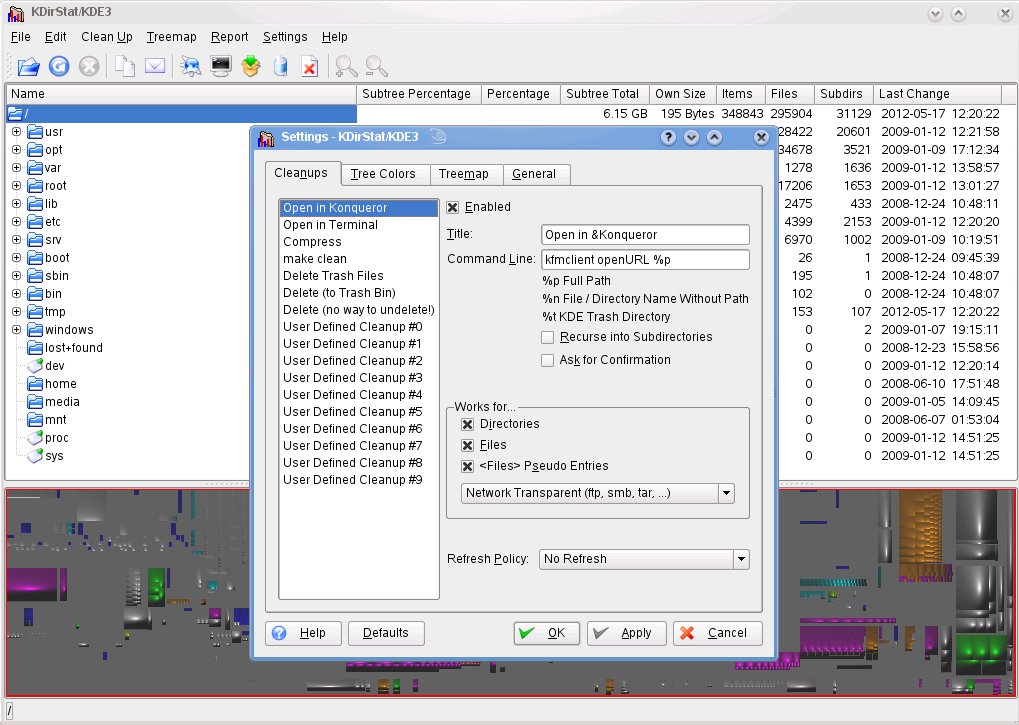Check the Ask for Confirmation box
1019x725 pixels.
click(x=547, y=360)
